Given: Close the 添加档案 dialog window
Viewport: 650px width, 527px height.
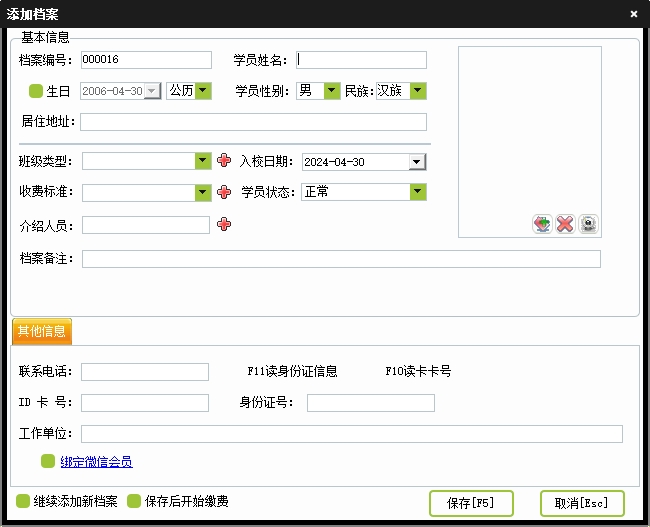Looking at the screenshot, I should click(634, 14).
